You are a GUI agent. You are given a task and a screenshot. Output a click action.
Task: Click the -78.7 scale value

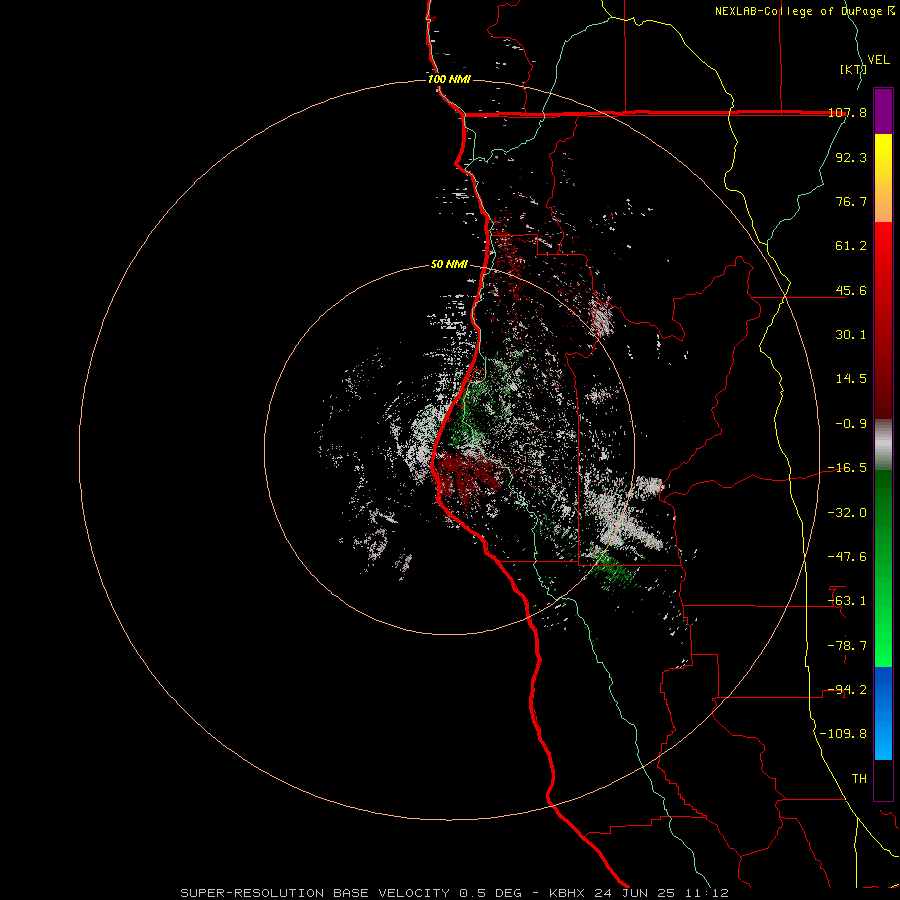(847, 646)
